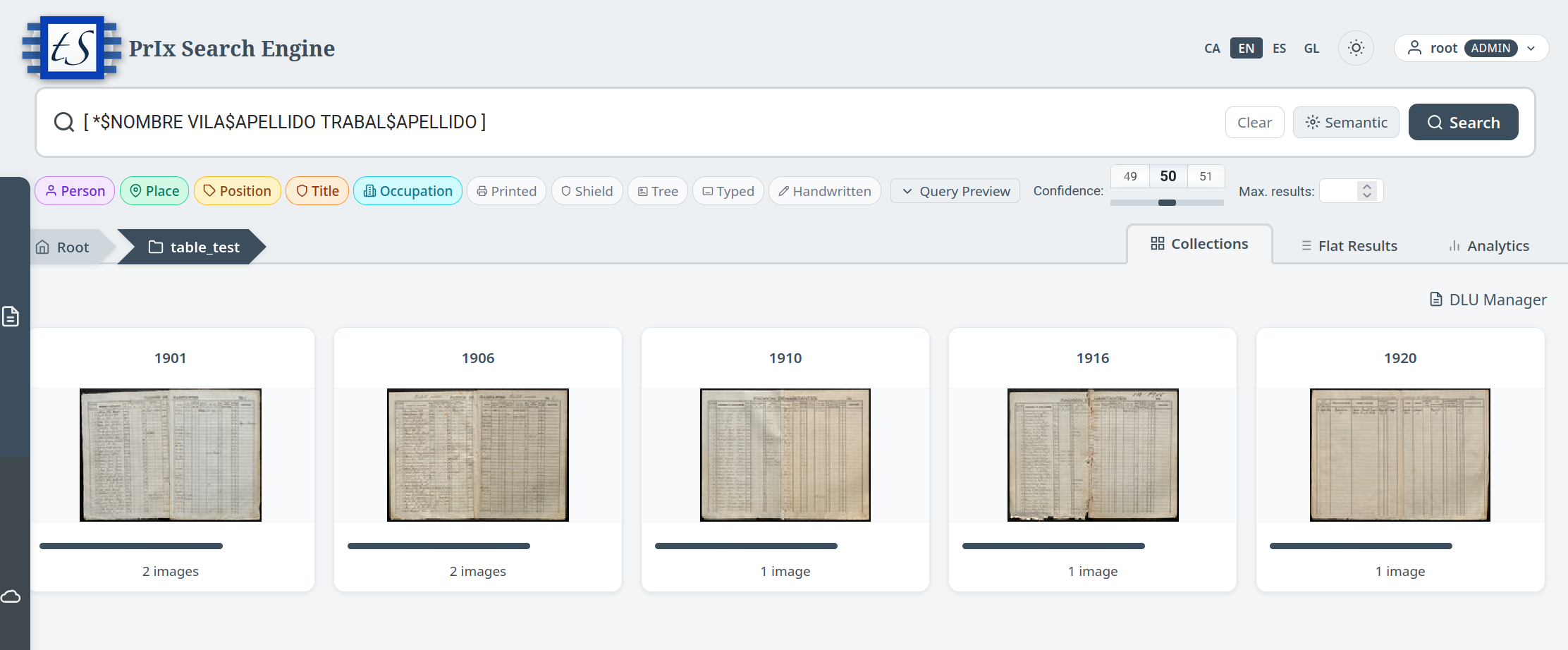Clear the search query

(x=1254, y=123)
